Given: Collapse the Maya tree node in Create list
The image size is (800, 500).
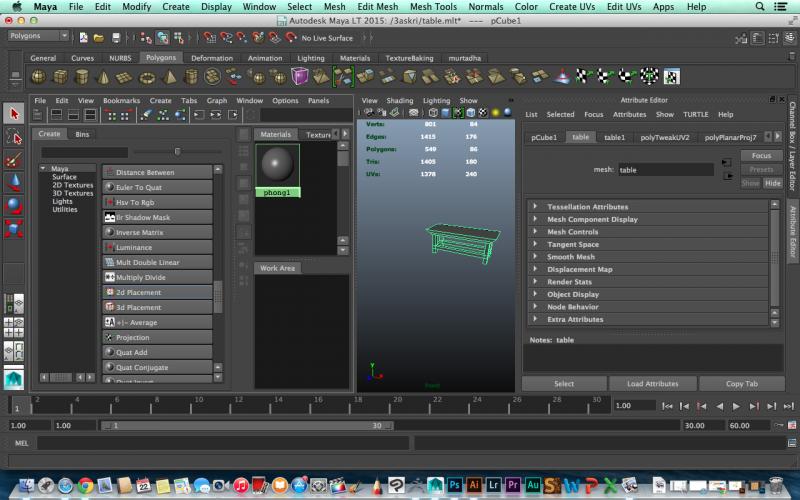Looking at the screenshot, I should pyautogui.click(x=43, y=168).
